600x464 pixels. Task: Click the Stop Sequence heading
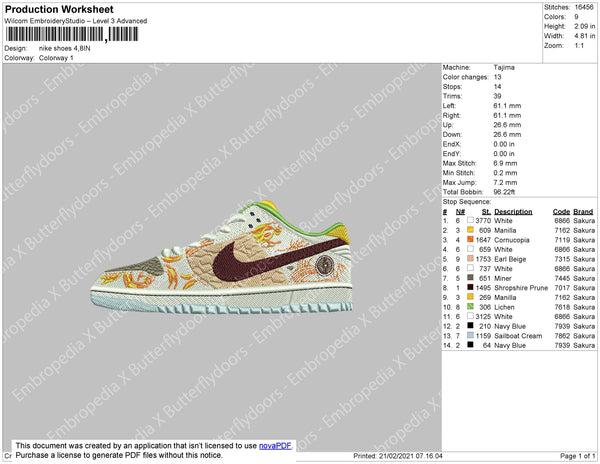[466, 202]
